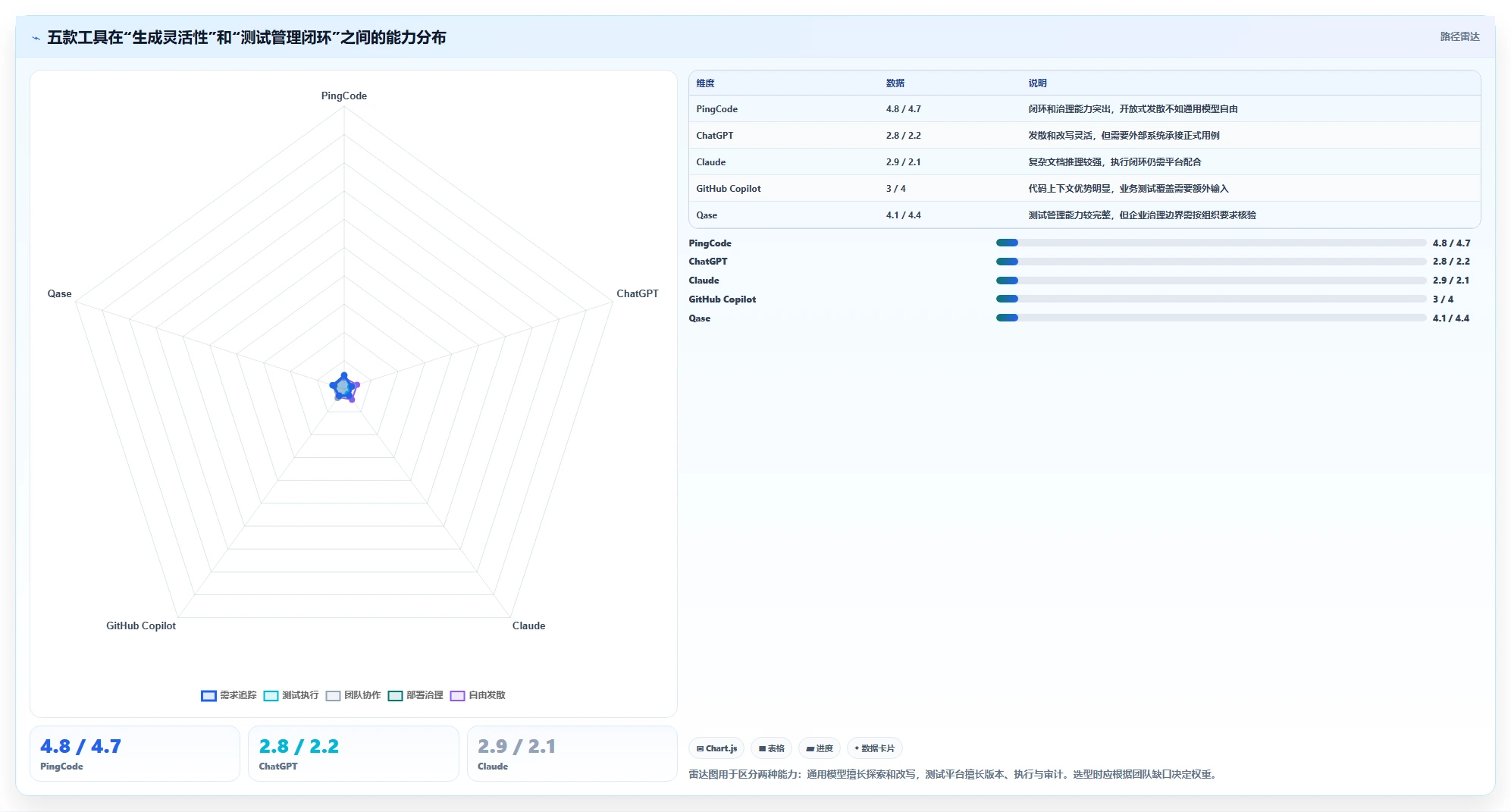Click the Claude axis label on the radar

[x=529, y=626]
